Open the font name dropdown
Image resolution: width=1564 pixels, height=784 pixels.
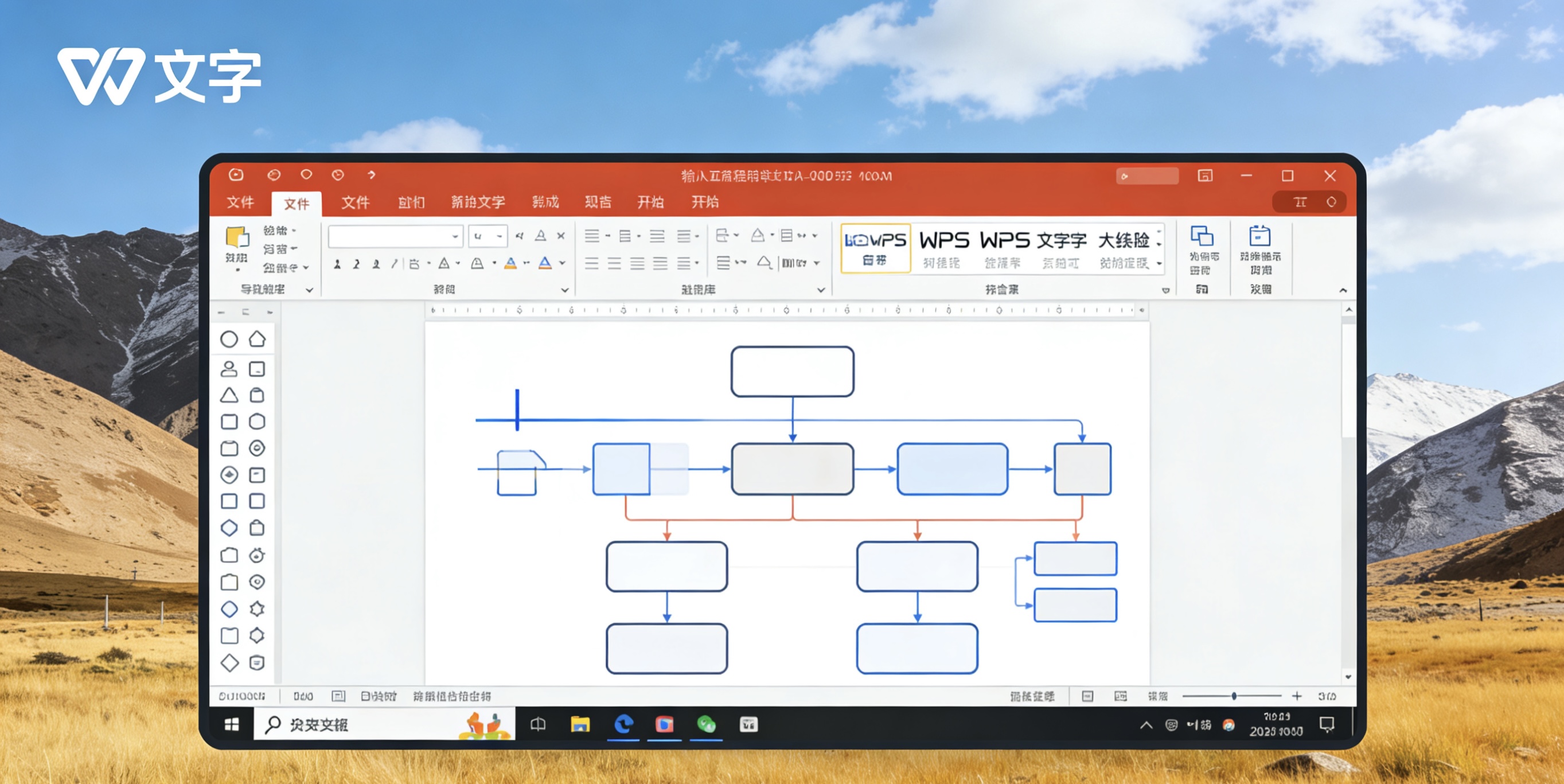point(455,236)
